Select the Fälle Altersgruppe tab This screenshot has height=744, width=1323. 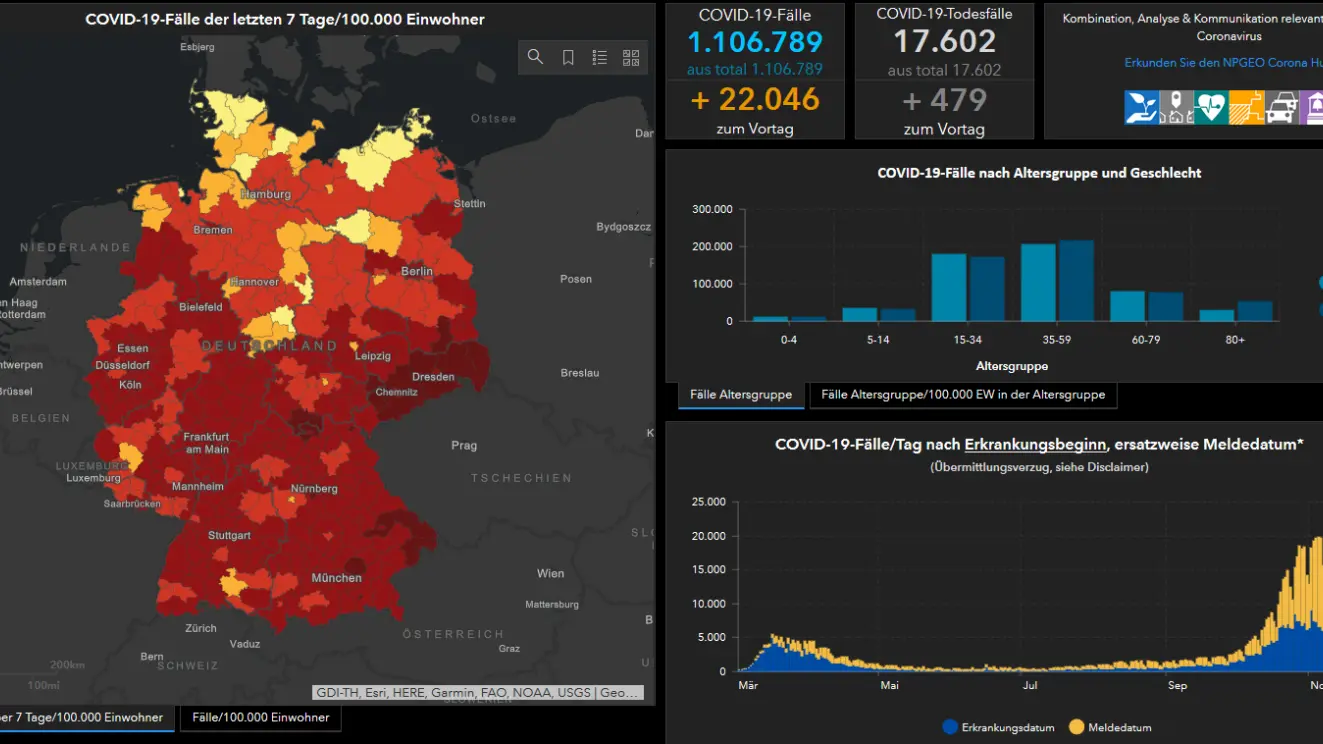740,395
